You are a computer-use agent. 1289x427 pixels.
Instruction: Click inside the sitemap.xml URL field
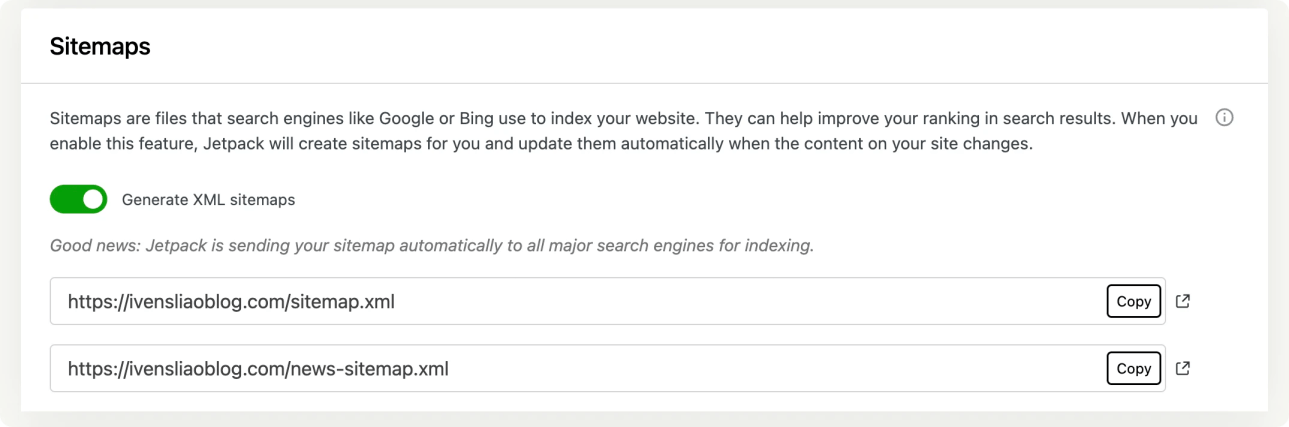[700, 301]
